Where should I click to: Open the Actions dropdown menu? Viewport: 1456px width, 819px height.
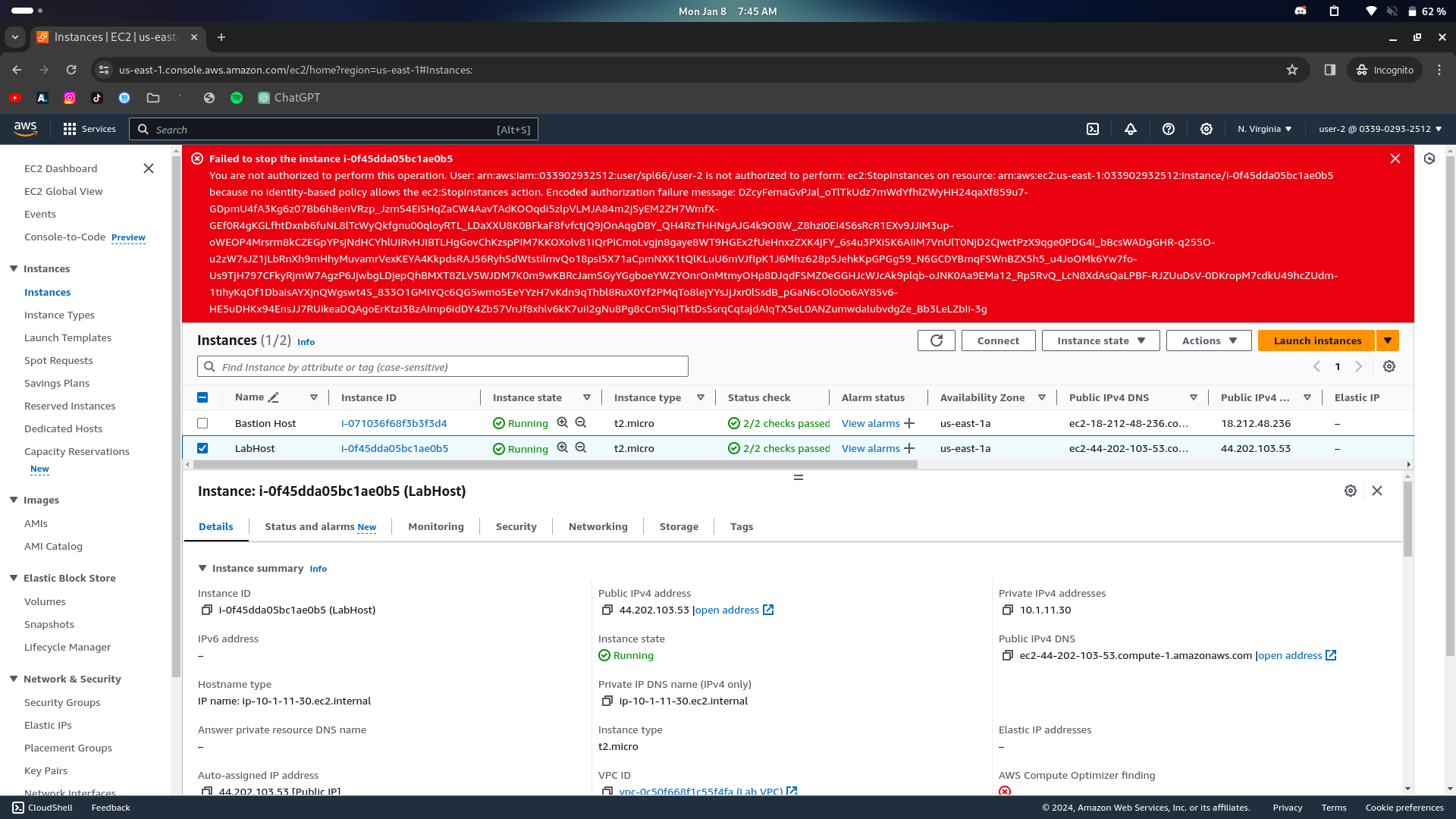[x=1209, y=340]
